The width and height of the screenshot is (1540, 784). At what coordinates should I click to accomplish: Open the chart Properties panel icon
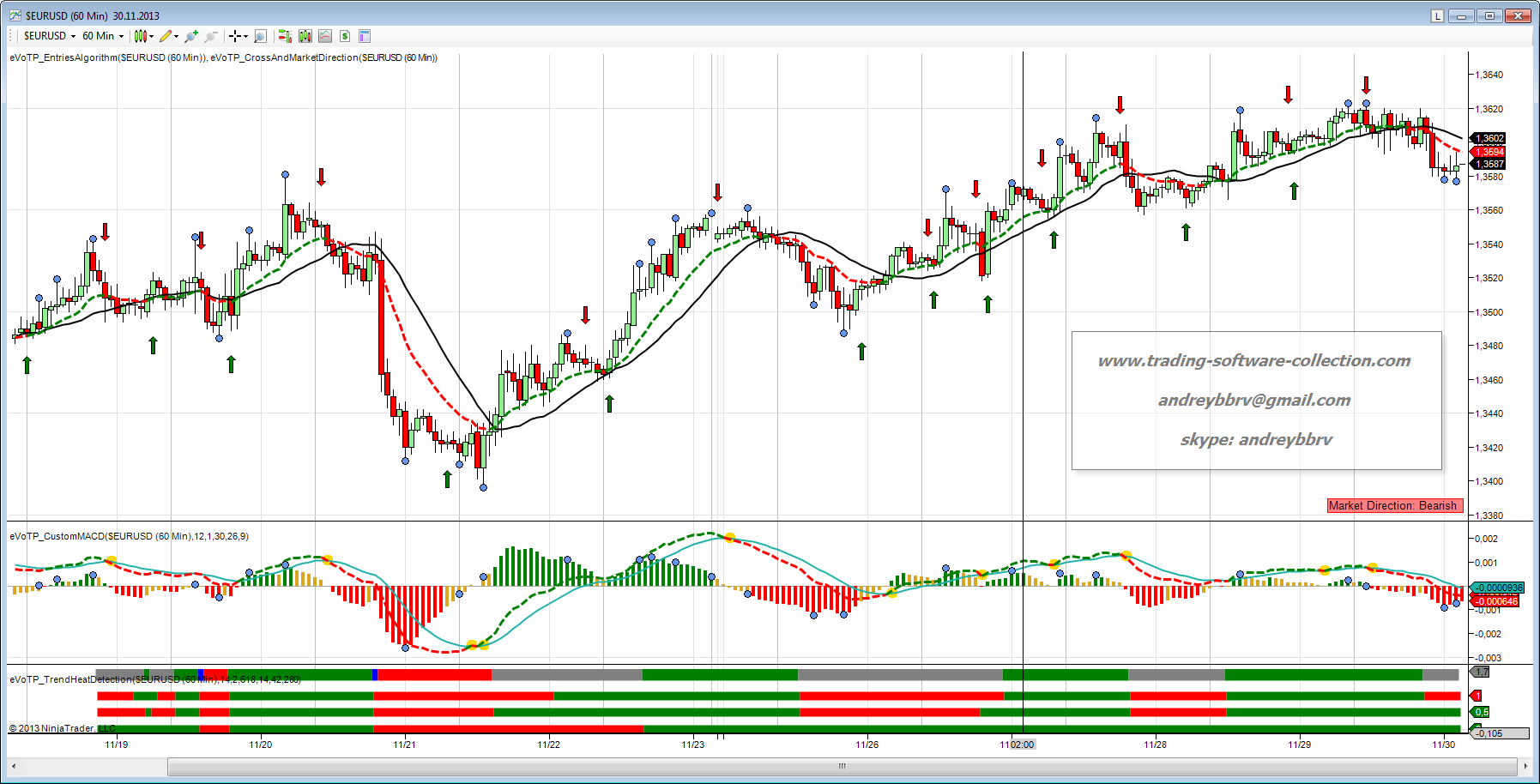pyautogui.click(x=365, y=36)
